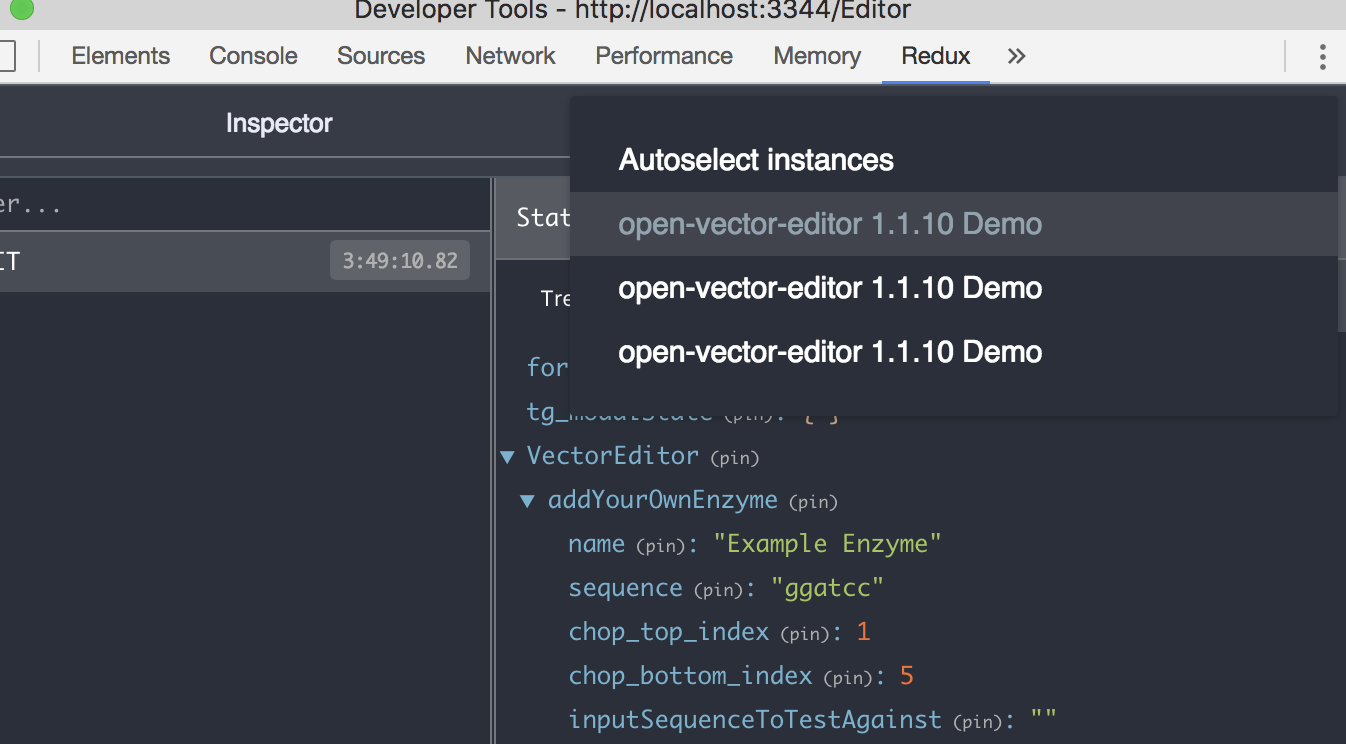Pin the inputSequenceToTestAgainst property
1346x744 pixels.
978,722
